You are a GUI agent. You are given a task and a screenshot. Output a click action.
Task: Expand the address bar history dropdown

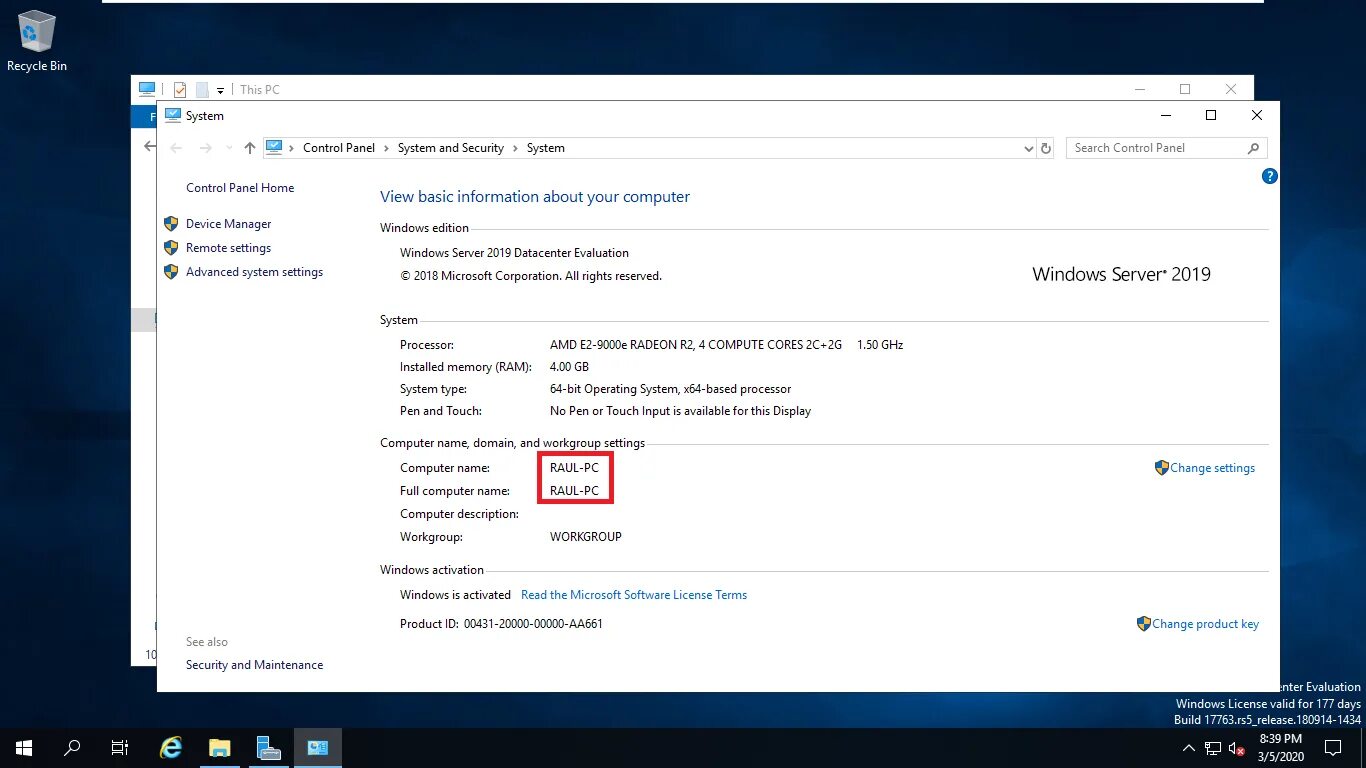click(1029, 148)
